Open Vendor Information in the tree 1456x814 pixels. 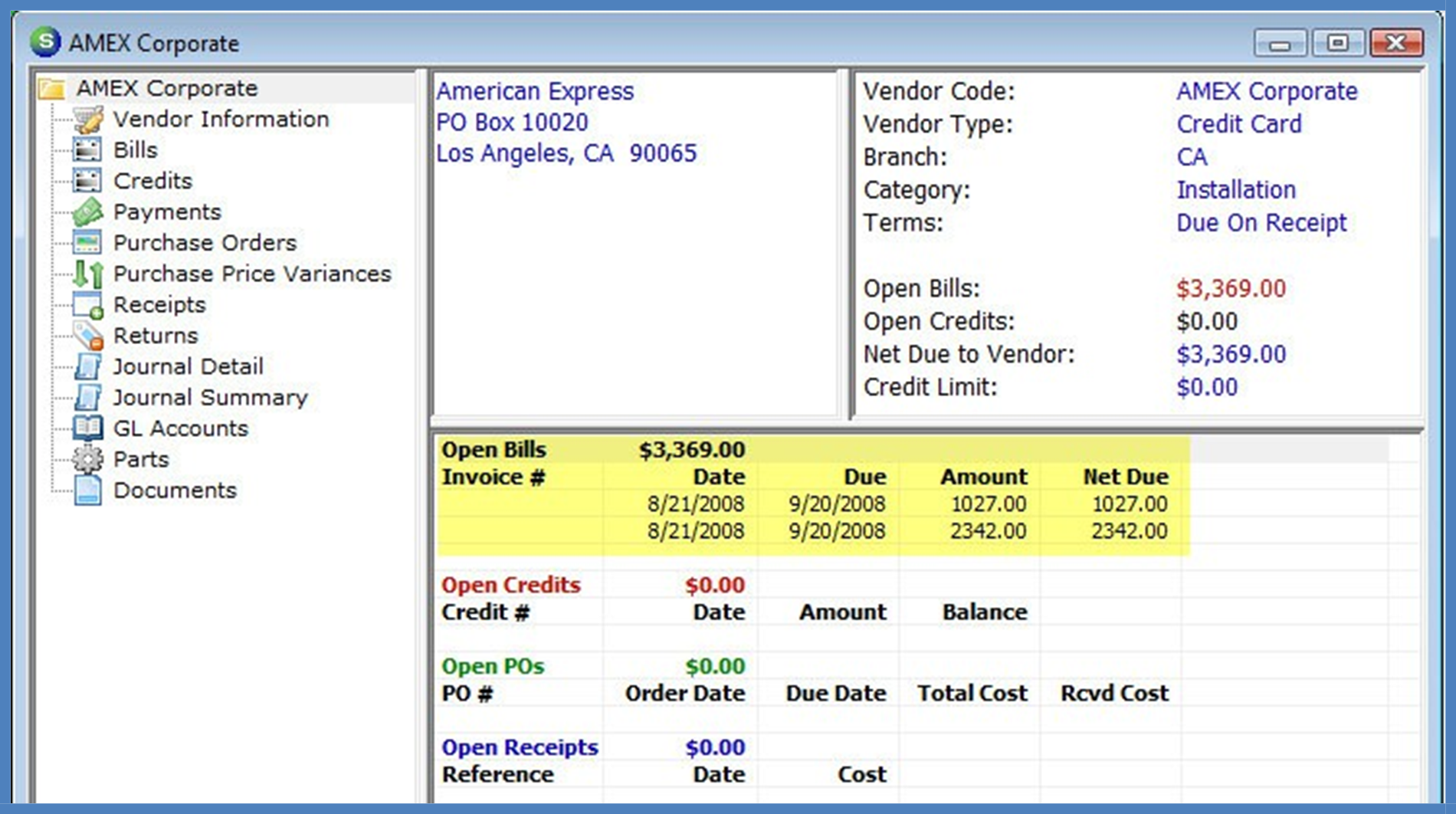(x=221, y=120)
